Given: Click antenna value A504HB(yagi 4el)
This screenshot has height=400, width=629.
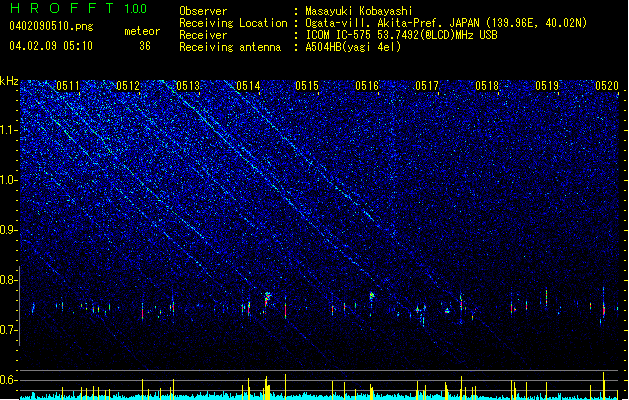Looking at the screenshot, I should [x=353, y=47].
